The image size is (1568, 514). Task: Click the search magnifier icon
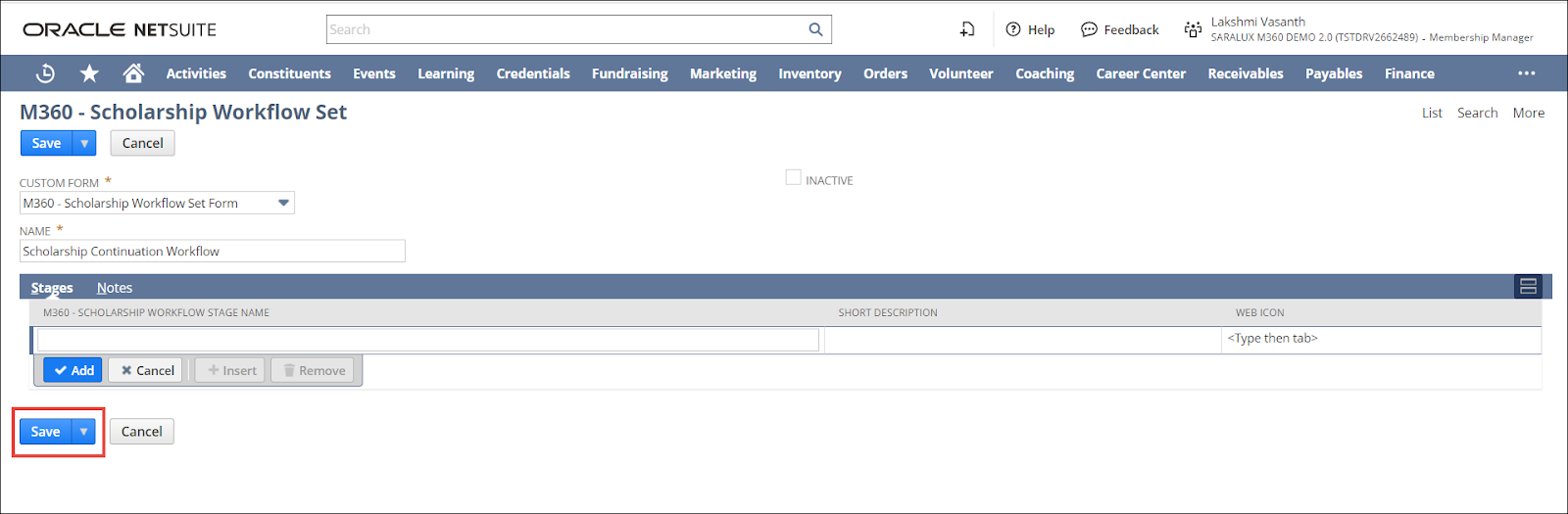pos(815,29)
